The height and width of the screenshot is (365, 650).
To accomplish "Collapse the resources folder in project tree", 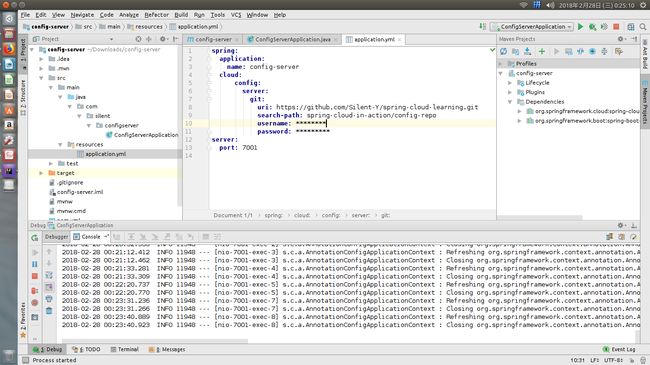I will point(61,144).
